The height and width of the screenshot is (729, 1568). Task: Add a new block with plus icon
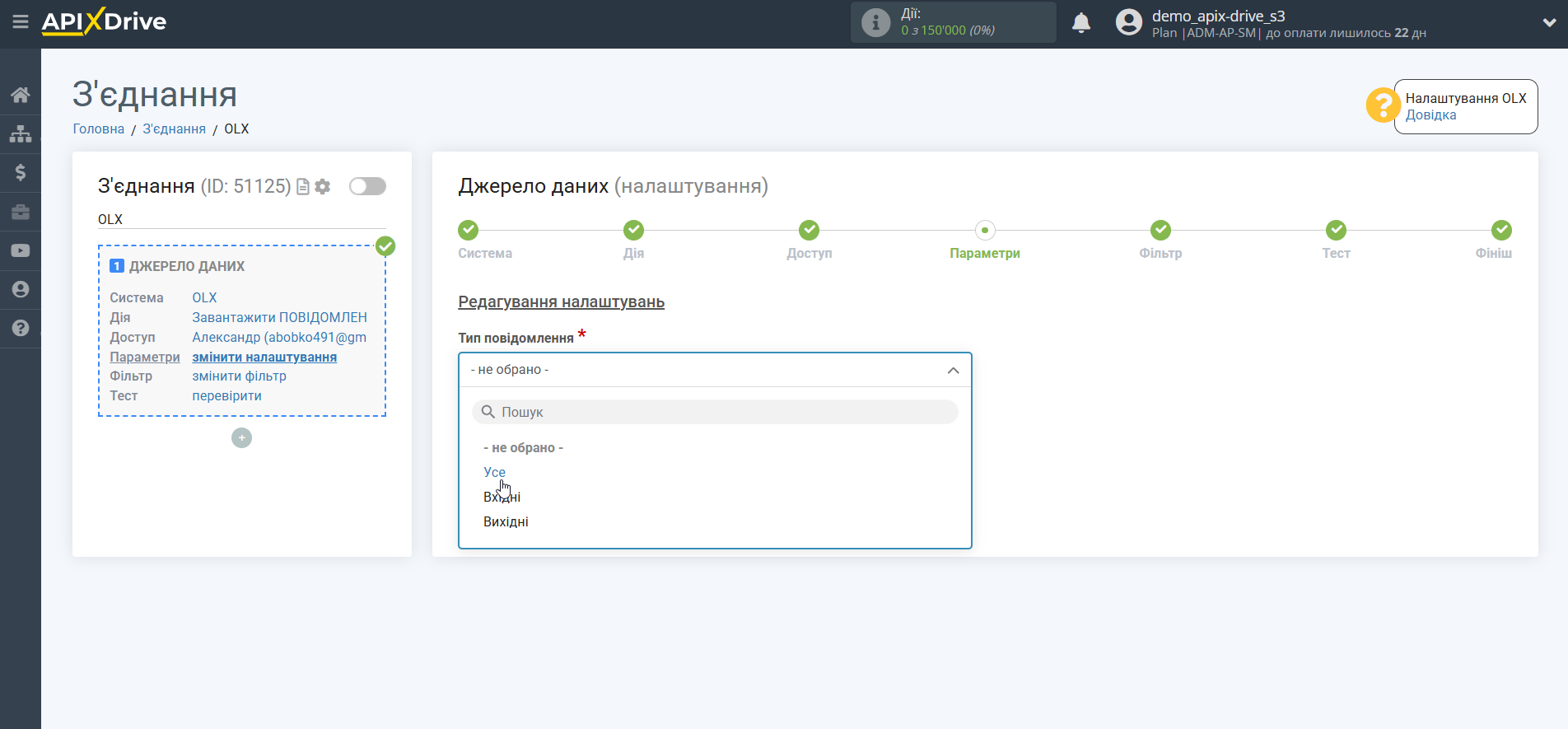[241, 438]
